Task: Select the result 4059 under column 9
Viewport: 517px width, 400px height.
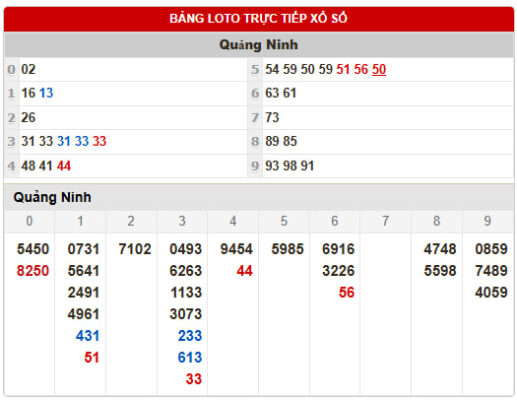Action: tap(491, 292)
